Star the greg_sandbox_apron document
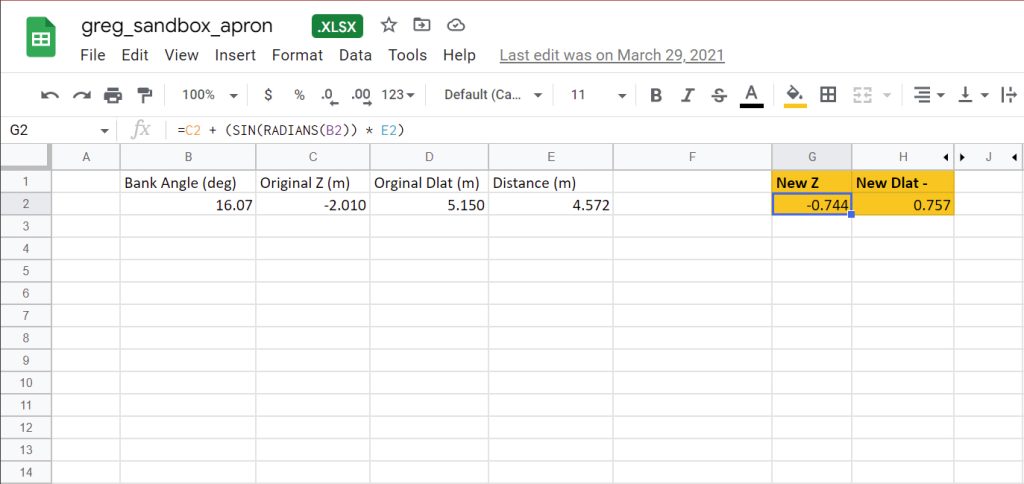This screenshot has height=484, width=1024. point(389,25)
